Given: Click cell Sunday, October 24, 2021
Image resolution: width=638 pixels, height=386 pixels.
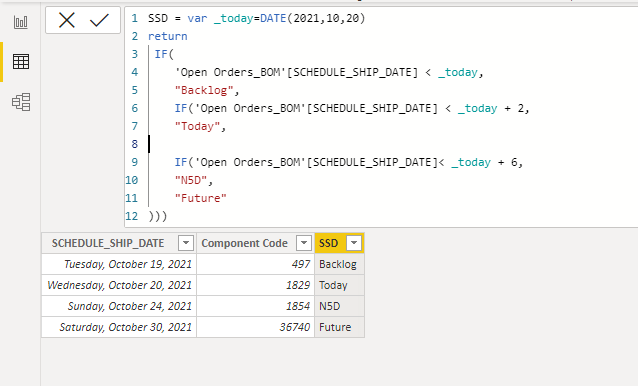Looking at the screenshot, I should (119, 306).
